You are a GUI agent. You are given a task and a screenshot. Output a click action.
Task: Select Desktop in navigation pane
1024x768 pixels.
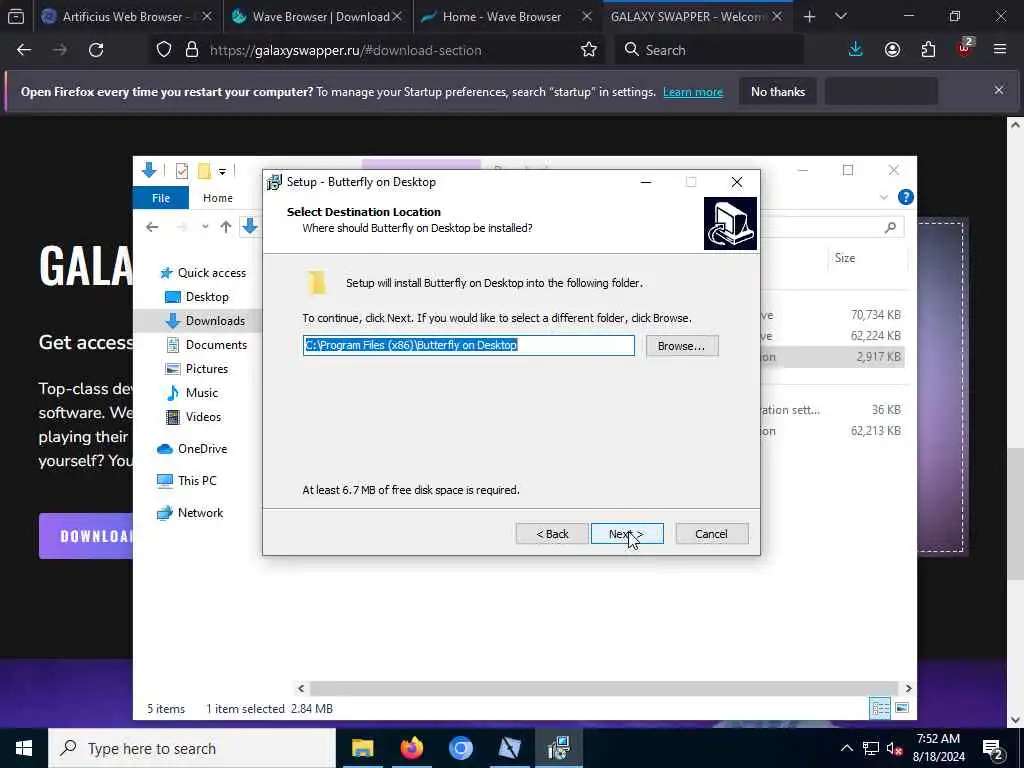point(207,297)
